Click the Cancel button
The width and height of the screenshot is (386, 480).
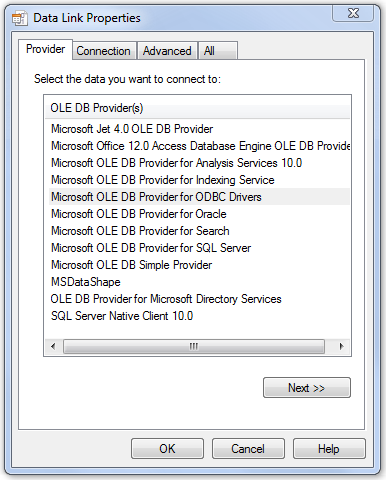[248, 449]
